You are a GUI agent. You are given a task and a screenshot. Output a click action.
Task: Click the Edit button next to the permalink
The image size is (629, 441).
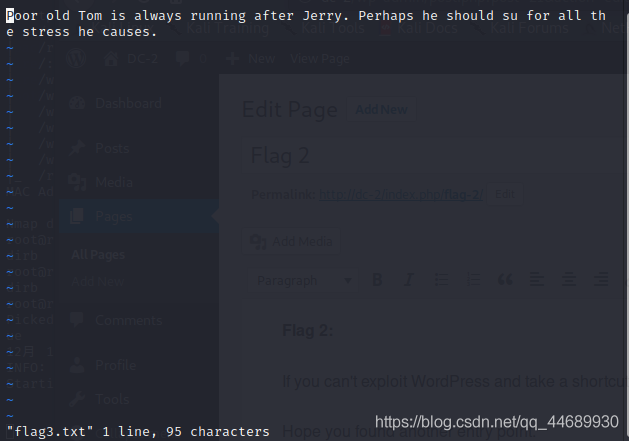coord(505,195)
